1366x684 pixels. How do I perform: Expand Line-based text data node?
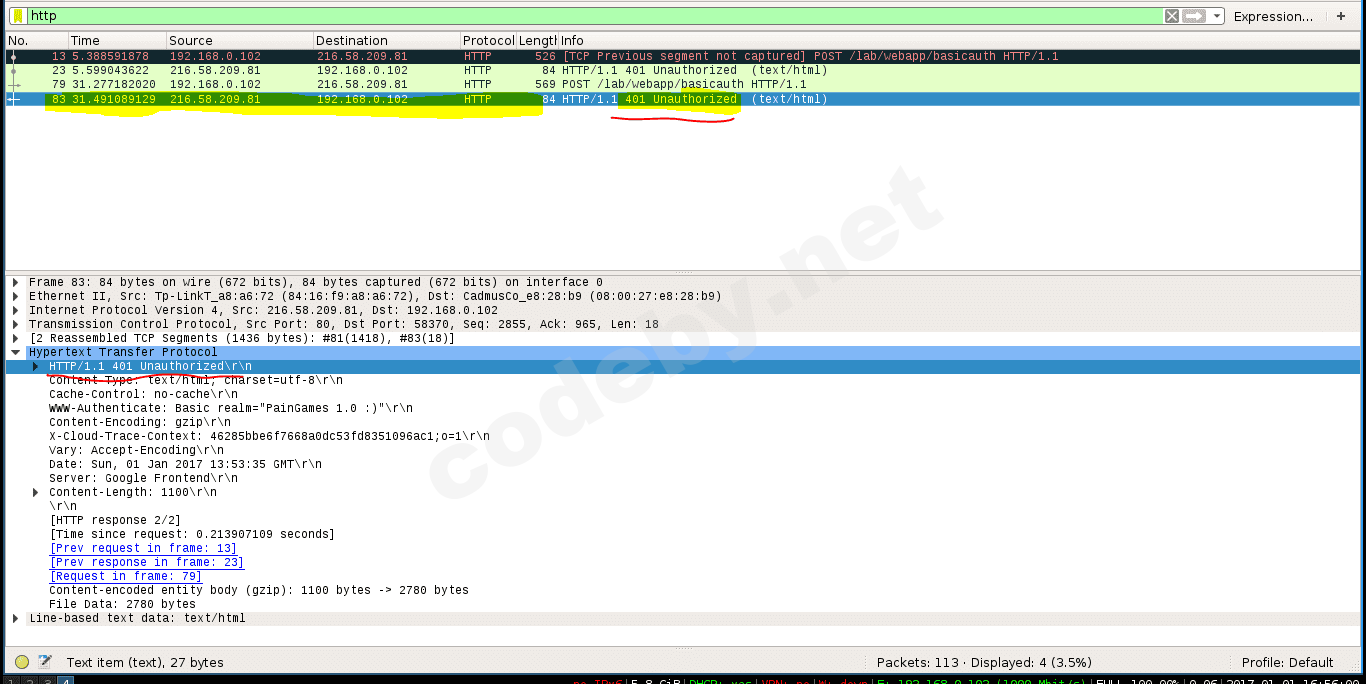(x=16, y=619)
